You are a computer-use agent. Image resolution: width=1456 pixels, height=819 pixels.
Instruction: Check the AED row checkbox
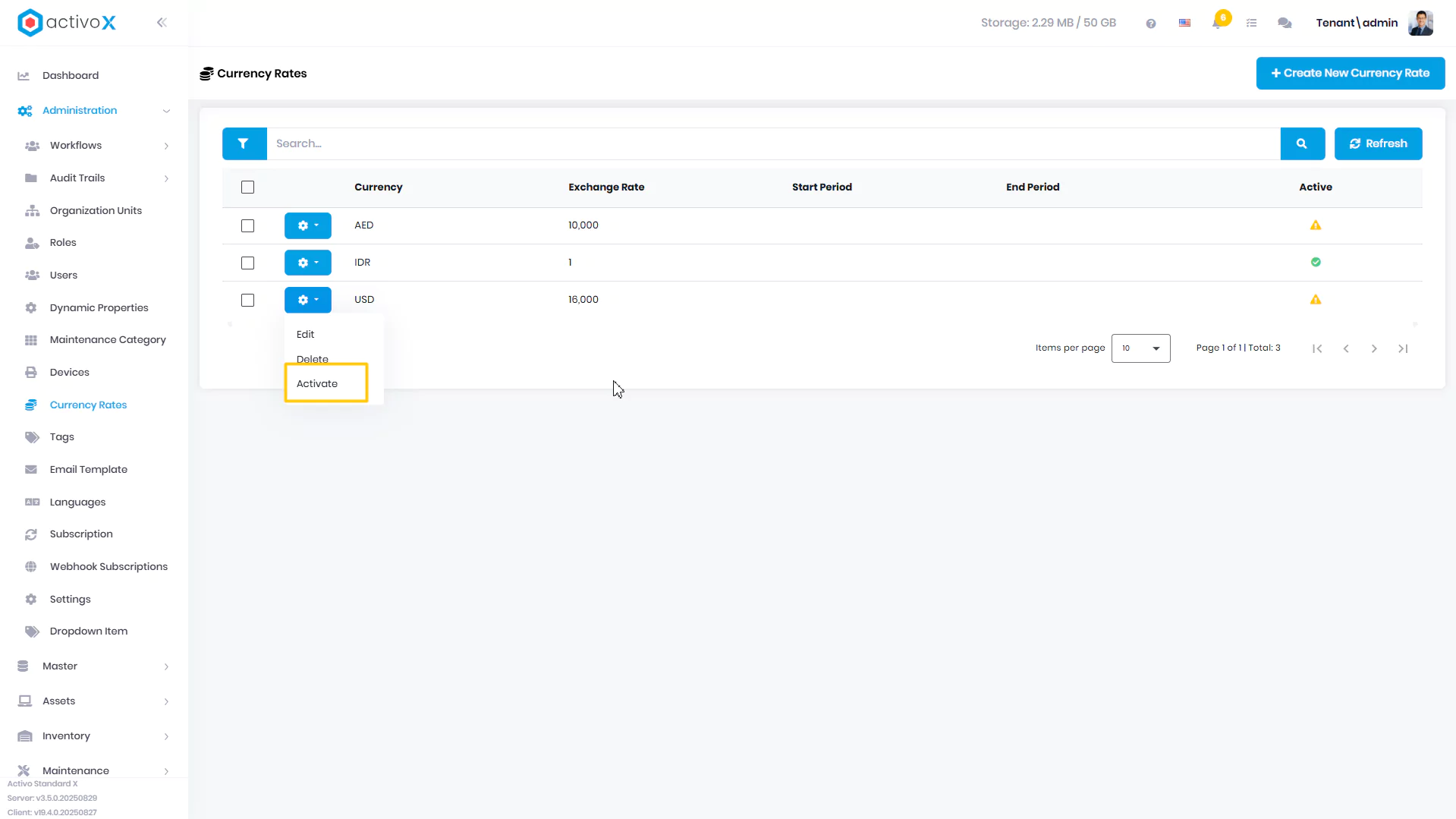[247, 226]
